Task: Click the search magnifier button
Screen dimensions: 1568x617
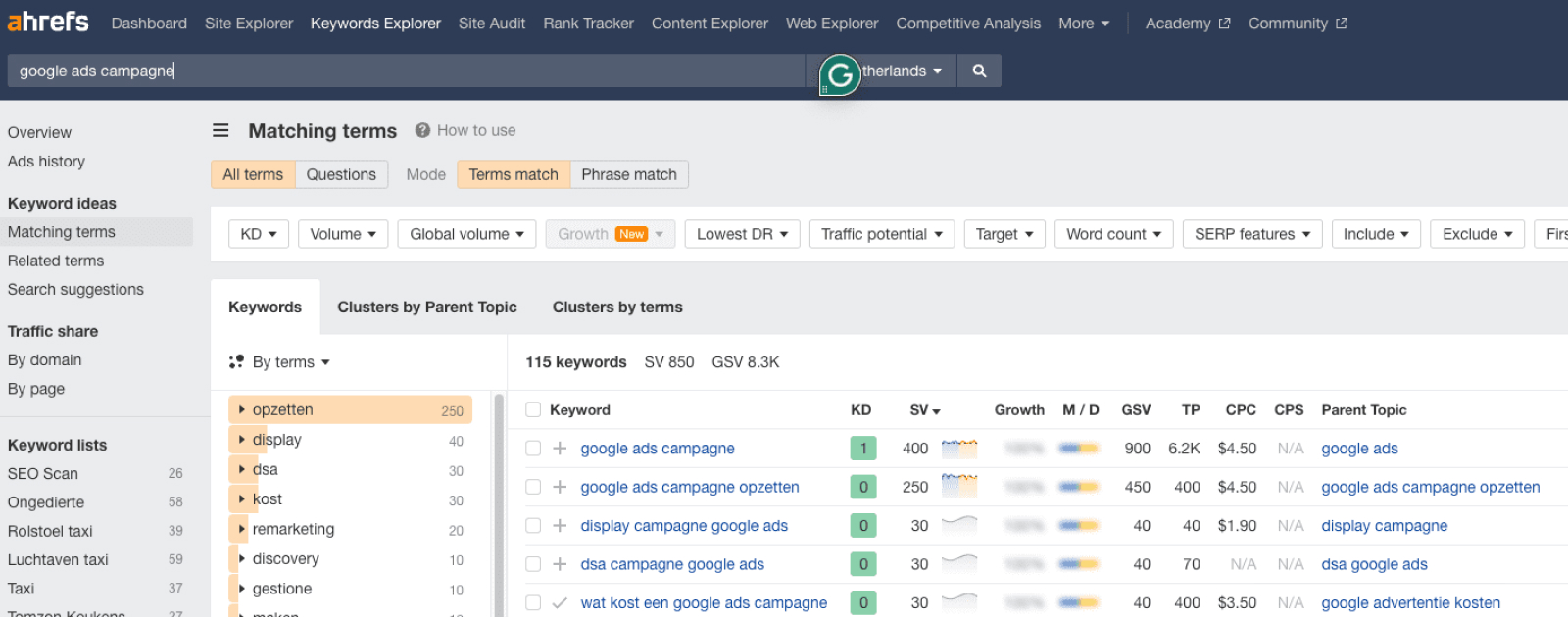Action: [x=979, y=71]
